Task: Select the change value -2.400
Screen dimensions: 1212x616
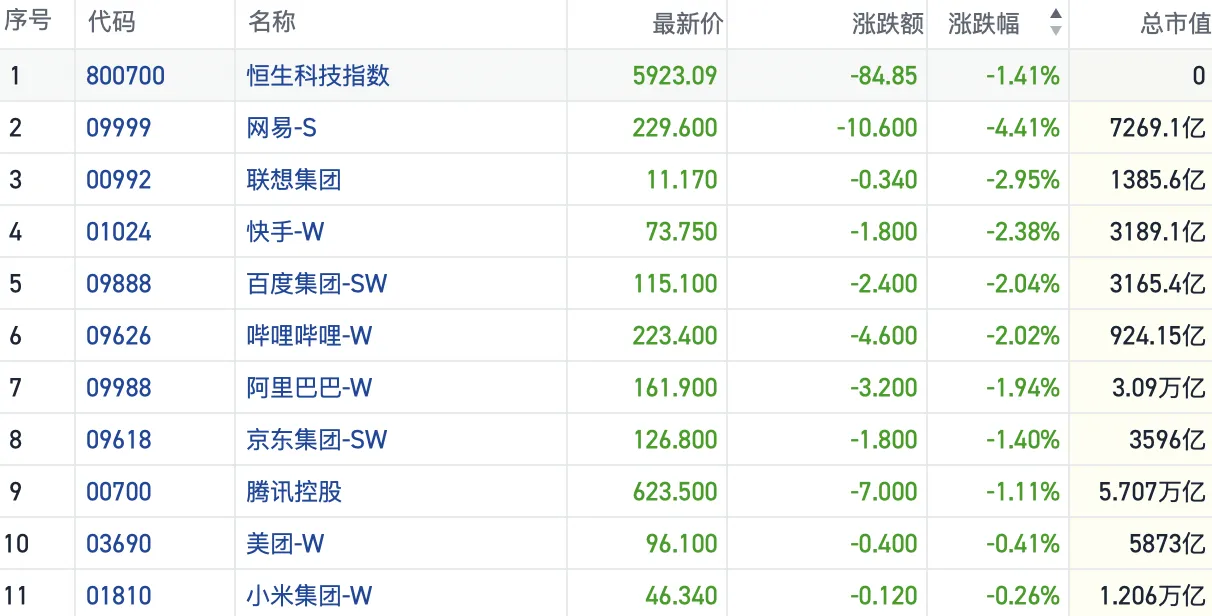Action: pyautogui.click(x=886, y=284)
